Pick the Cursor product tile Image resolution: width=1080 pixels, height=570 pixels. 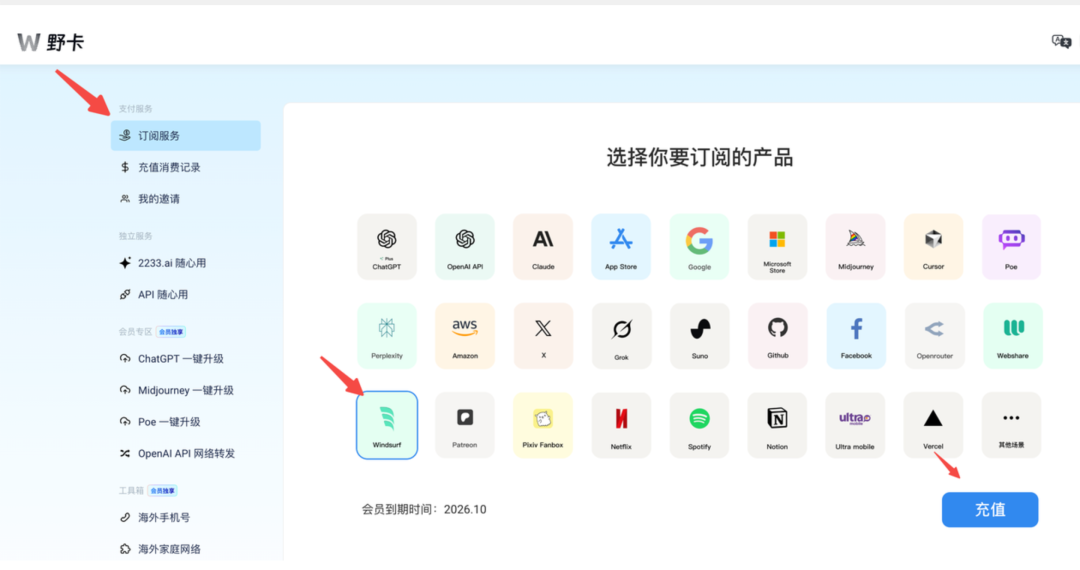click(933, 246)
